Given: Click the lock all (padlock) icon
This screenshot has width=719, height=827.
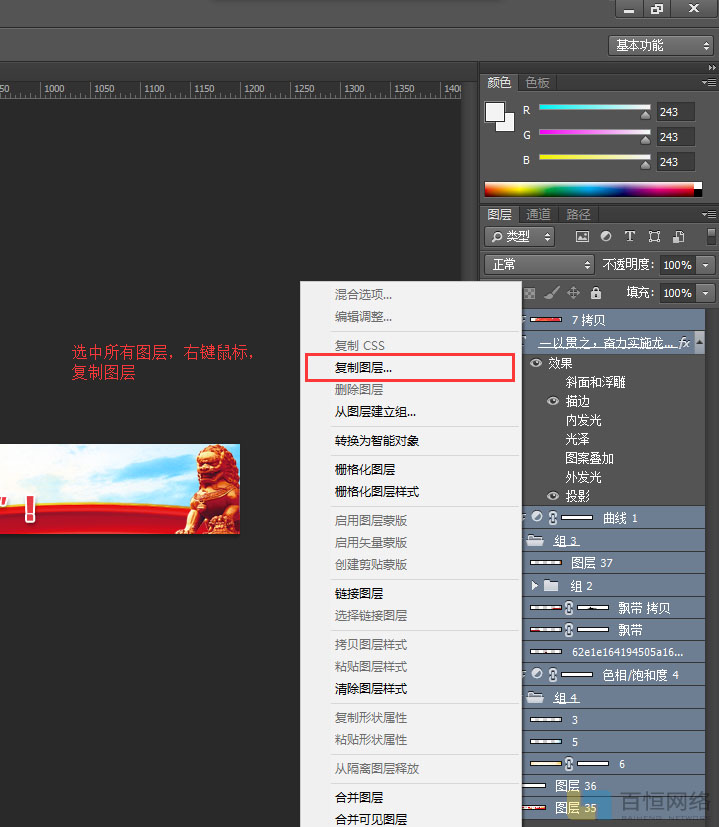Looking at the screenshot, I should point(596,293).
